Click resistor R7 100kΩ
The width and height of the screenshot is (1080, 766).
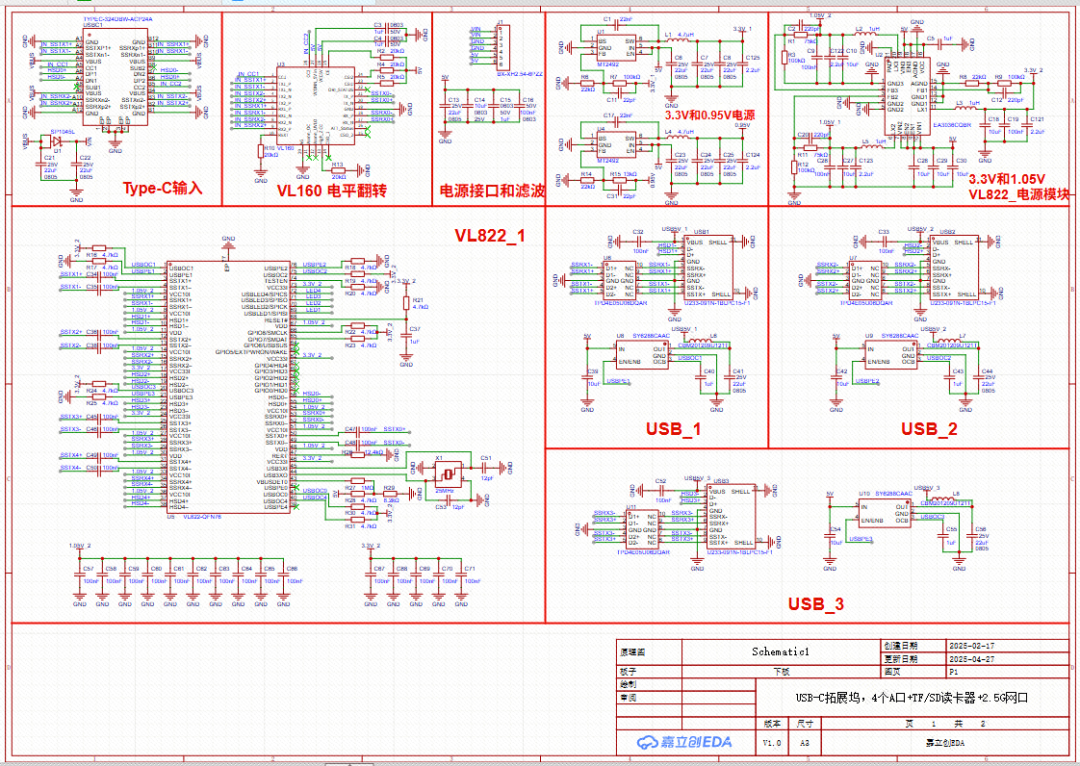pyautogui.click(x=620, y=83)
